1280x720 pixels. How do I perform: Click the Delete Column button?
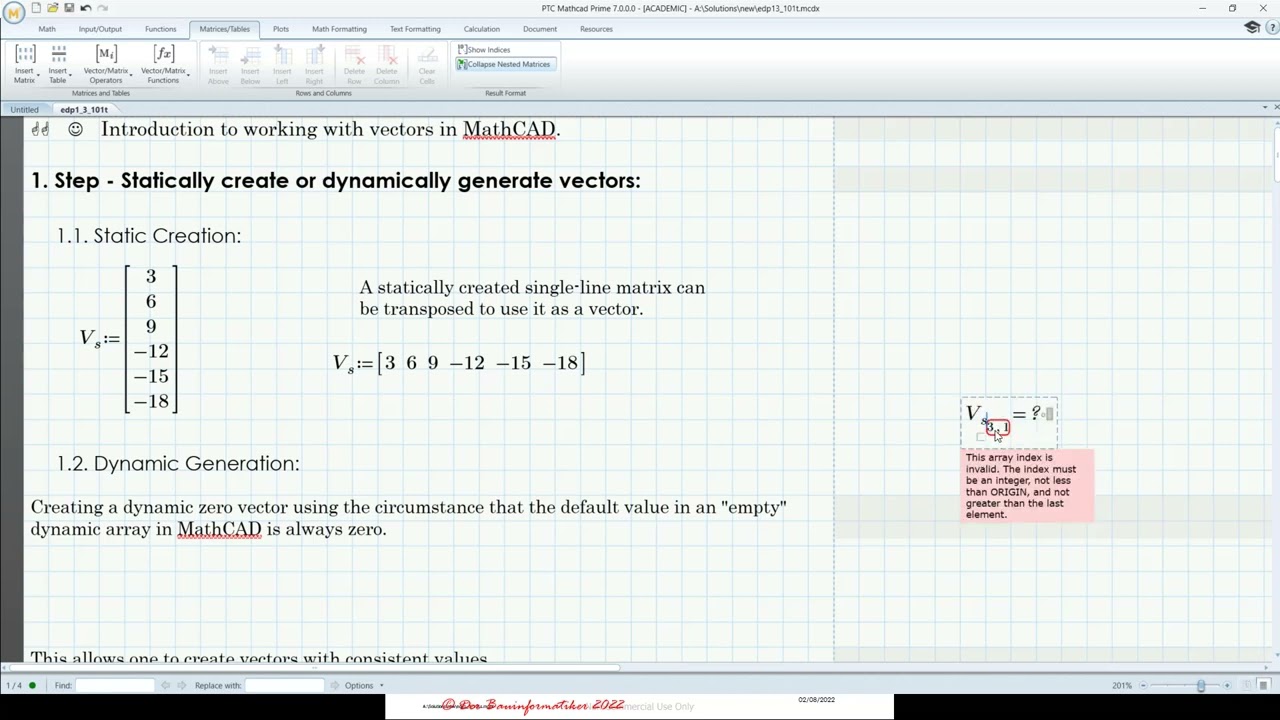pos(387,66)
